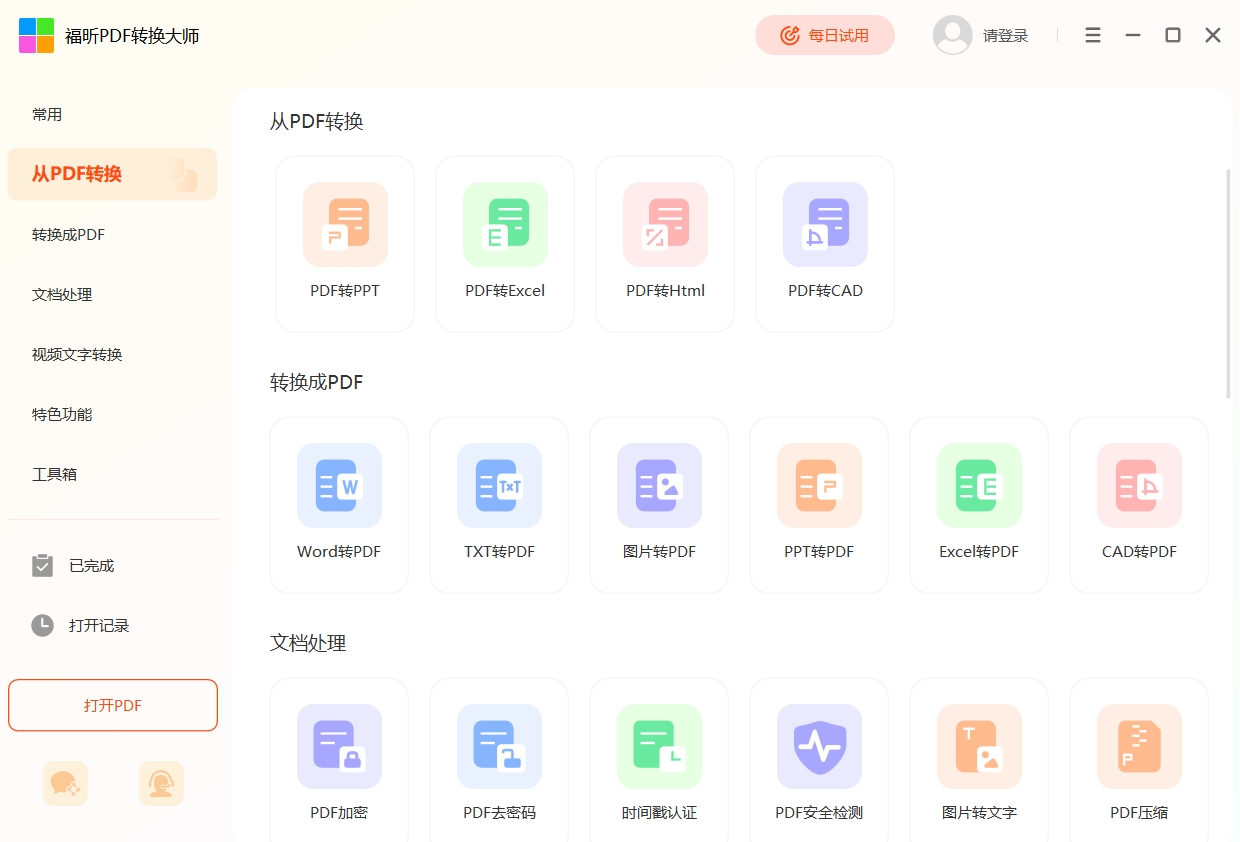Click the 请登录 login link
The image size is (1240, 842).
pyautogui.click(x=1005, y=36)
